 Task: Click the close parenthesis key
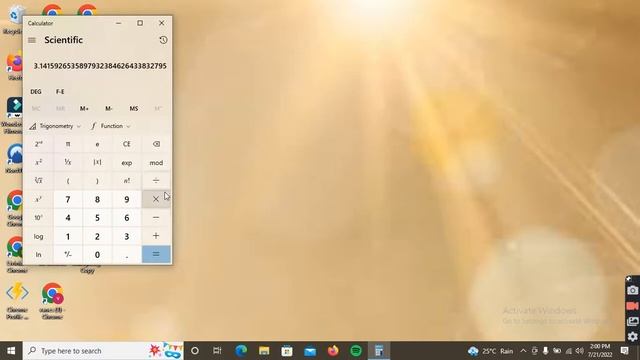(x=97, y=181)
